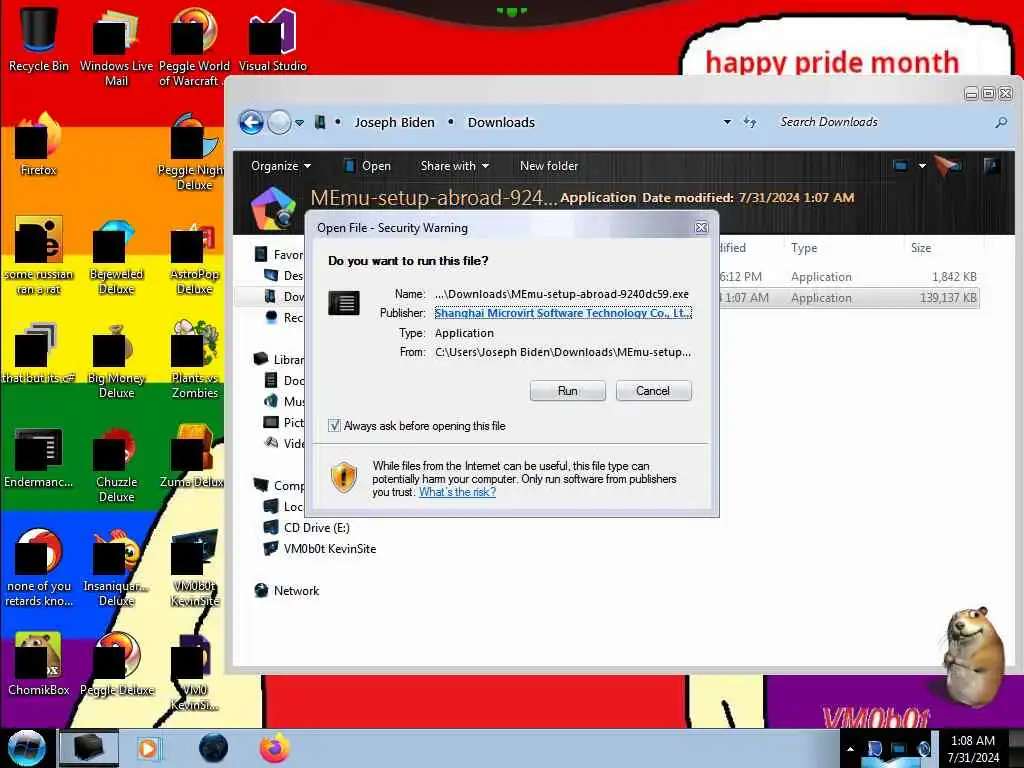Screen dimensions: 1024x768
Task: Click Cancel in the Security Warning
Action: click(653, 391)
